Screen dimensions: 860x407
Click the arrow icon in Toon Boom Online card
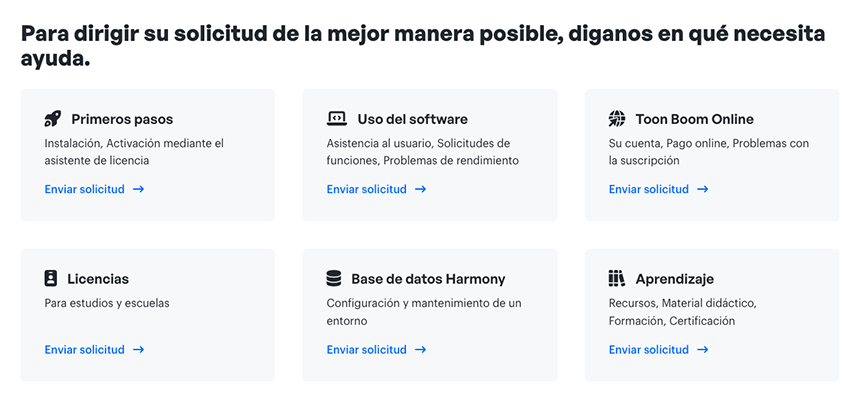point(702,189)
